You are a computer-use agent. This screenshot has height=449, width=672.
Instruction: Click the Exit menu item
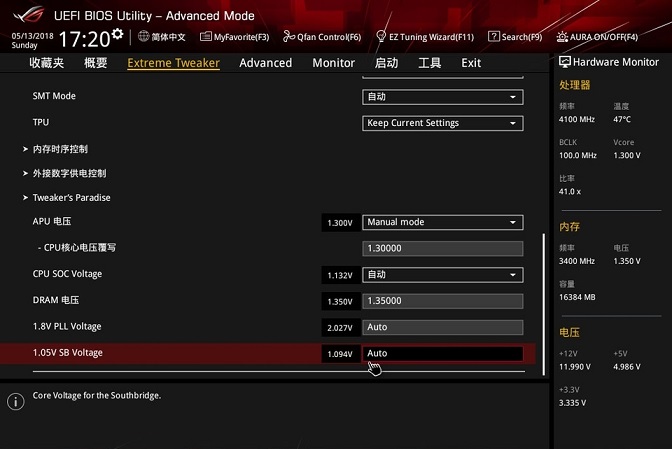click(471, 63)
